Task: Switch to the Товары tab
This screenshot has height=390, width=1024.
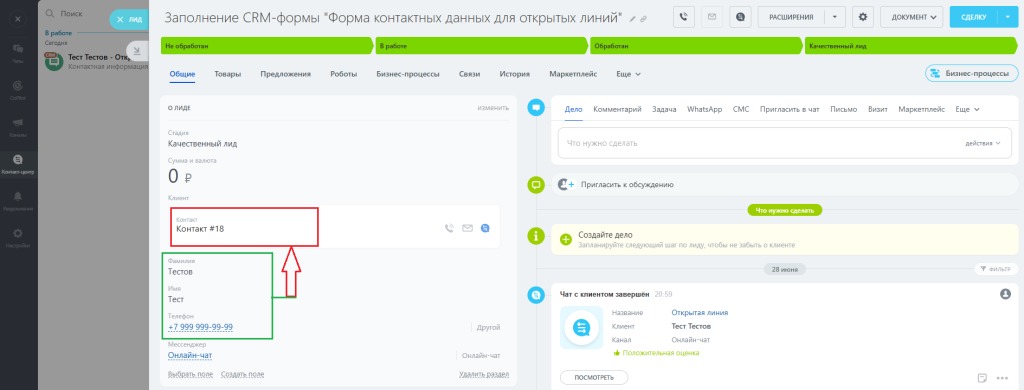Action: (x=227, y=74)
